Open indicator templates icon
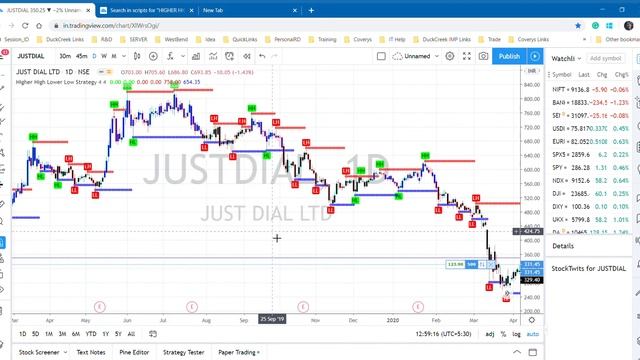Image resolution: width=640 pixels, height=360 pixels. click(213, 56)
